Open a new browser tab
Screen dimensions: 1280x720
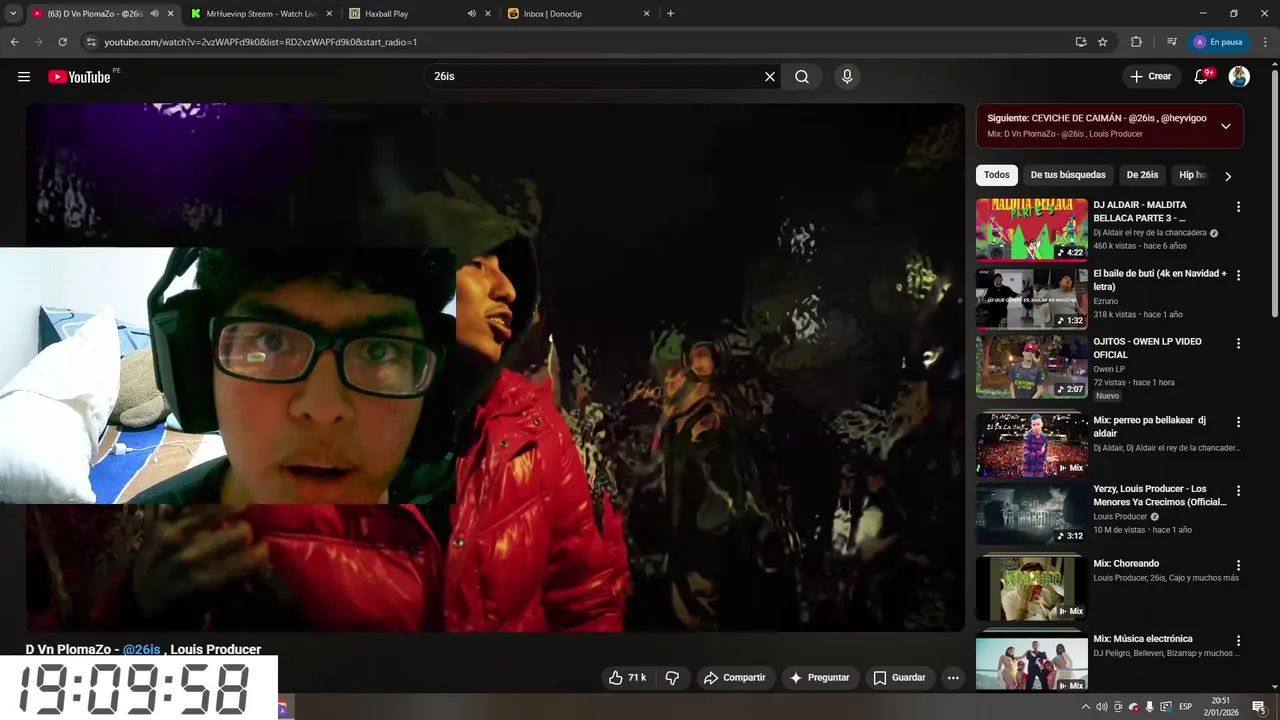tap(670, 14)
